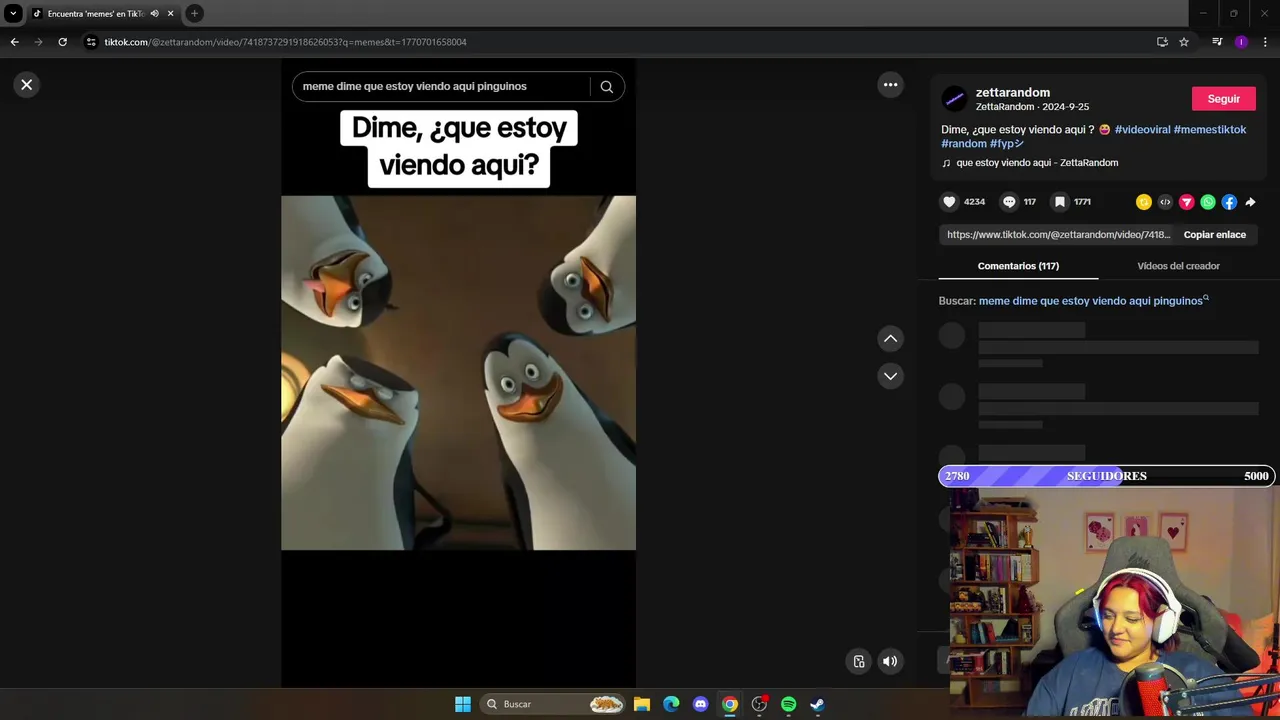Viewport: 1280px width, 720px height.
Task: Open the #memestiktok hashtag
Action: coord(1210,129)
